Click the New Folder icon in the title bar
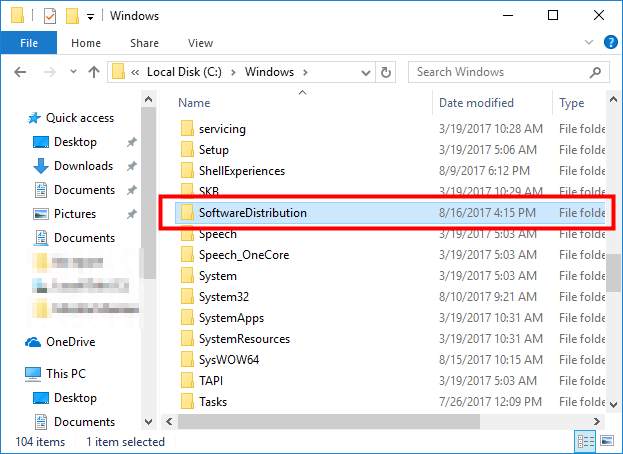This screenshot has height=454, width=623. pyautogui.click(x=71, y=16)
